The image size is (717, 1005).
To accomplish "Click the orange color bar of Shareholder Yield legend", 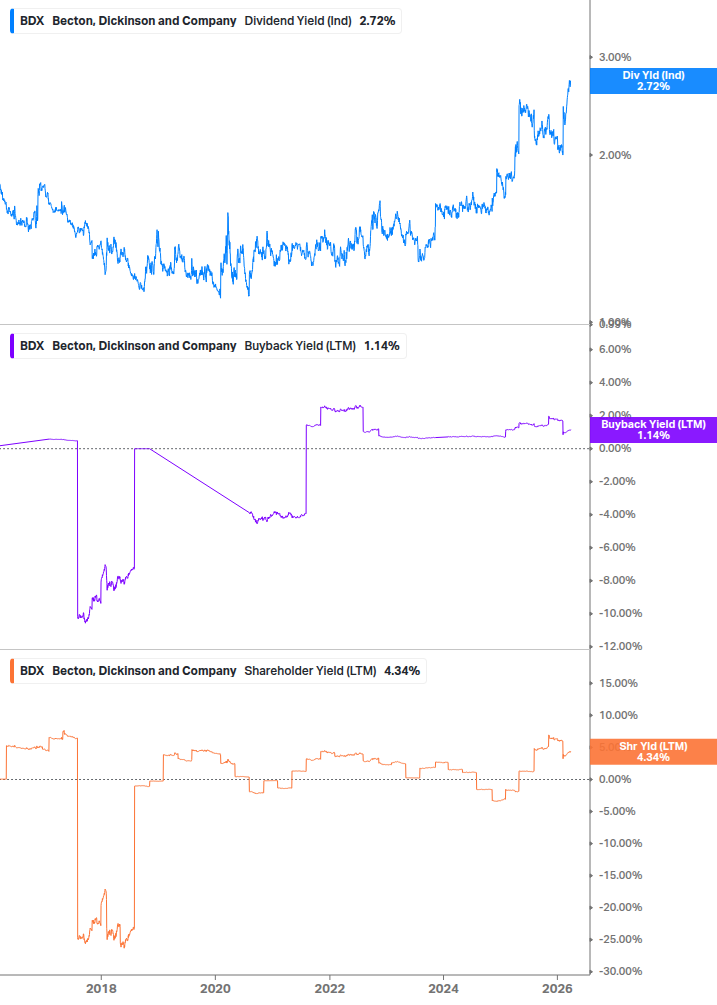I will tap(12, 670).
